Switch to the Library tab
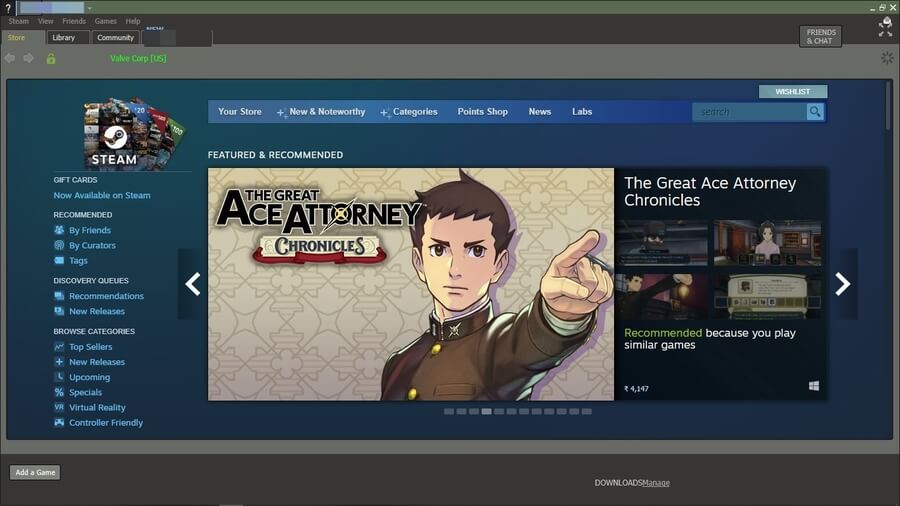This screenshot has height=506, width=900. (x=64, y=38)
